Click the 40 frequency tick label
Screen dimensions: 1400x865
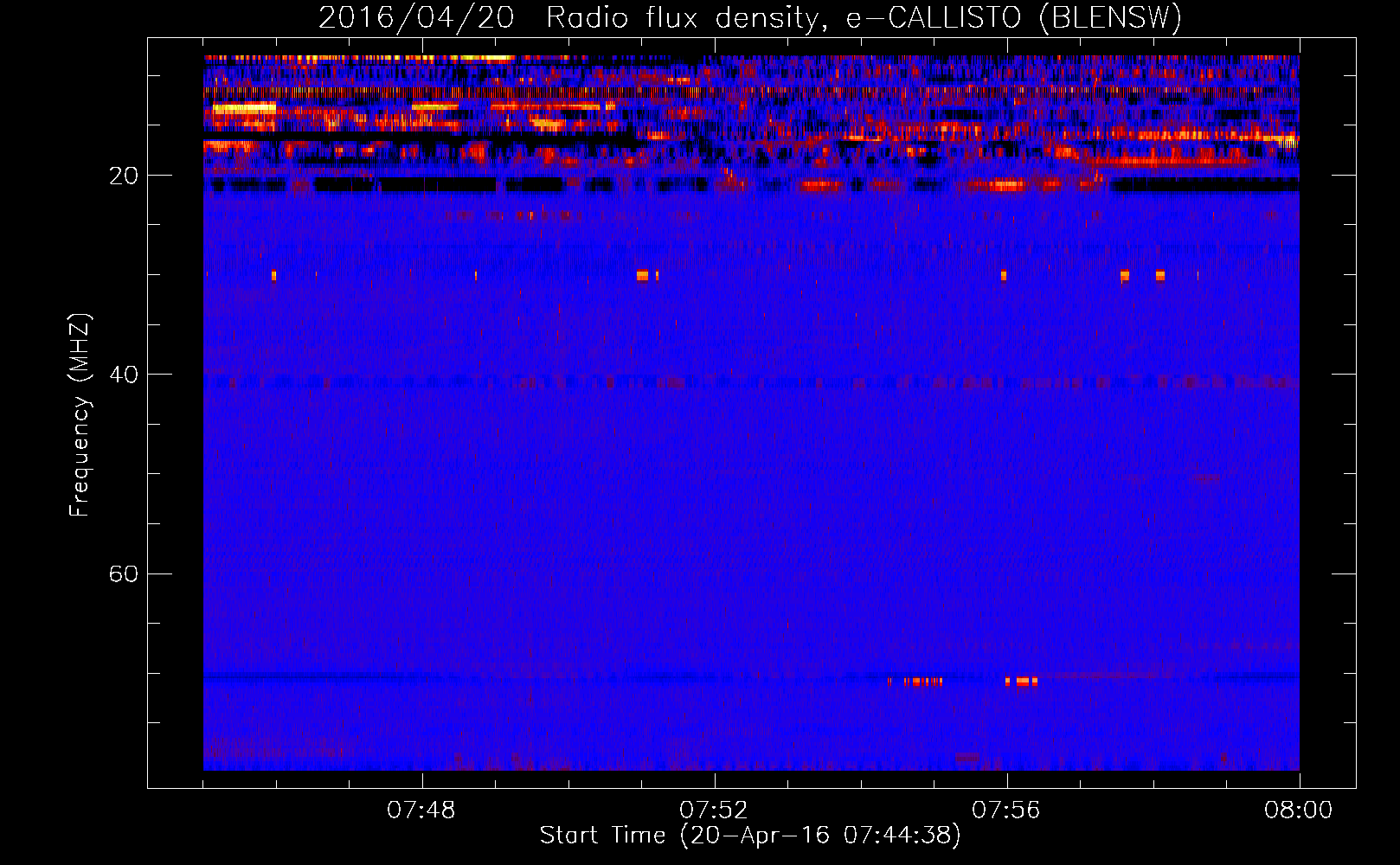[x=124, y=375]
